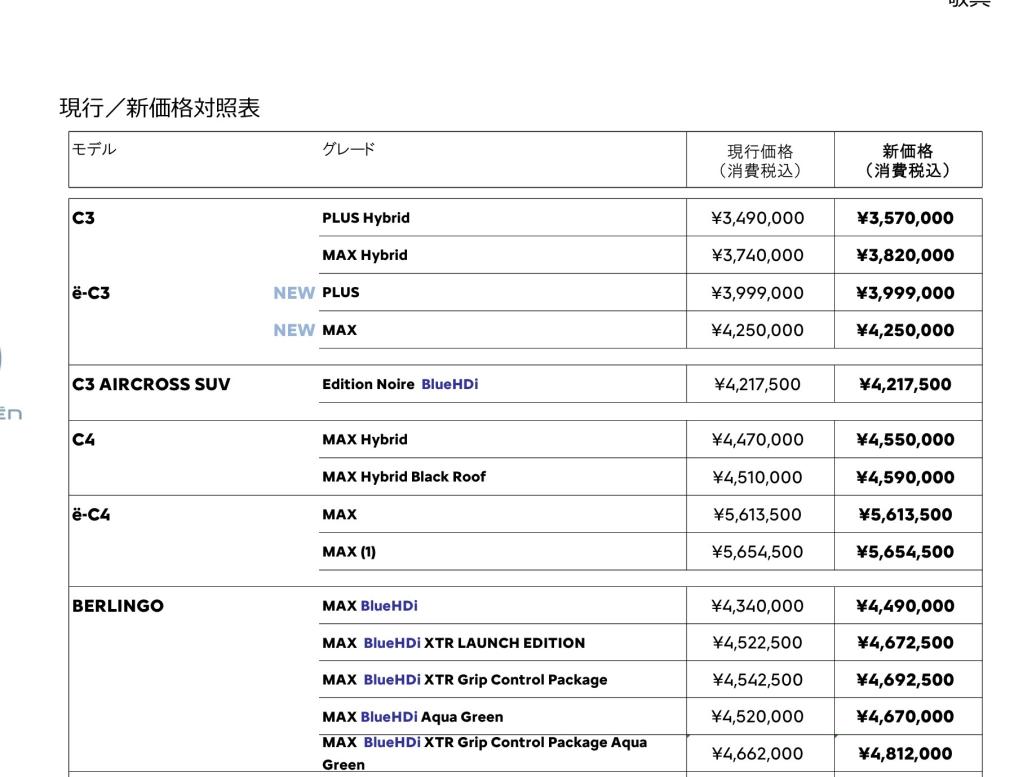The image size is (1023, 777).
Task: Click current price ¥3,490,000
Action: click(x=757, y=218)
